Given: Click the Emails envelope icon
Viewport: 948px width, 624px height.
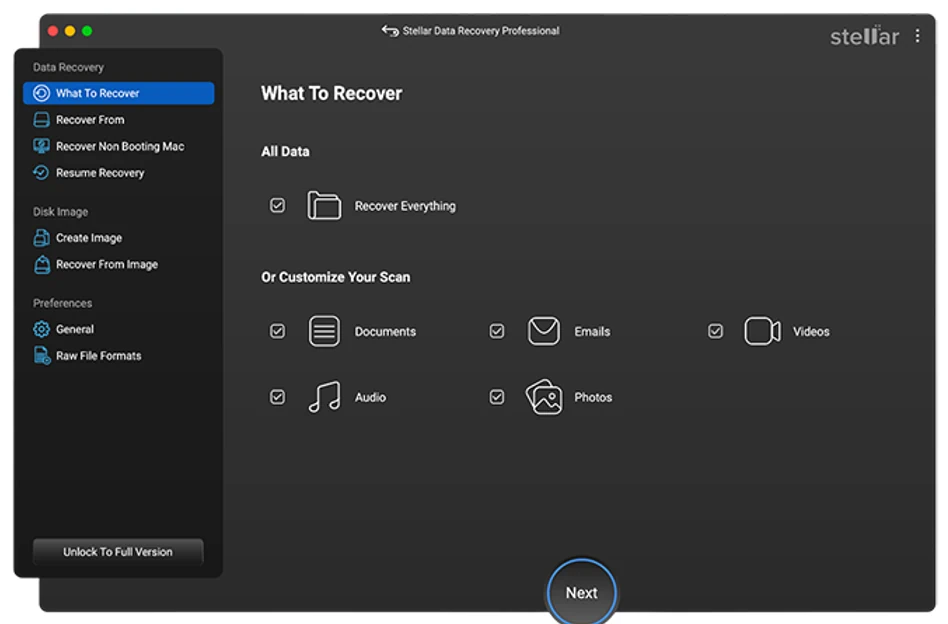Looking at the screenshot, I should [x=543, y=332].
